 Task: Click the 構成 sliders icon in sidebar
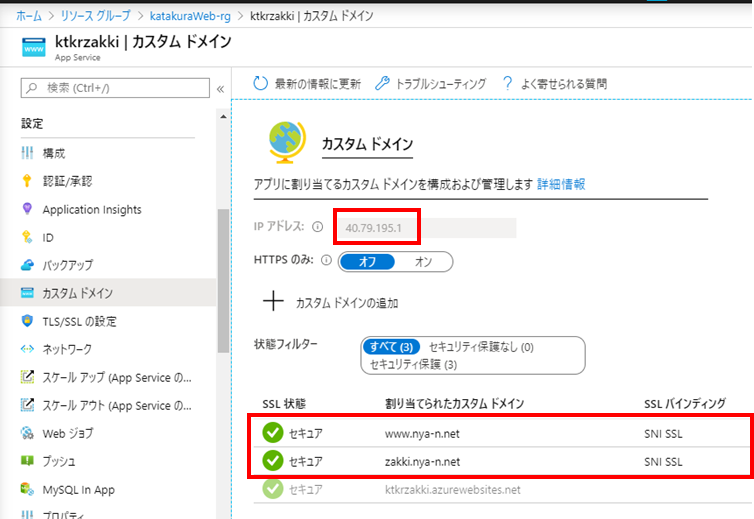27,153
